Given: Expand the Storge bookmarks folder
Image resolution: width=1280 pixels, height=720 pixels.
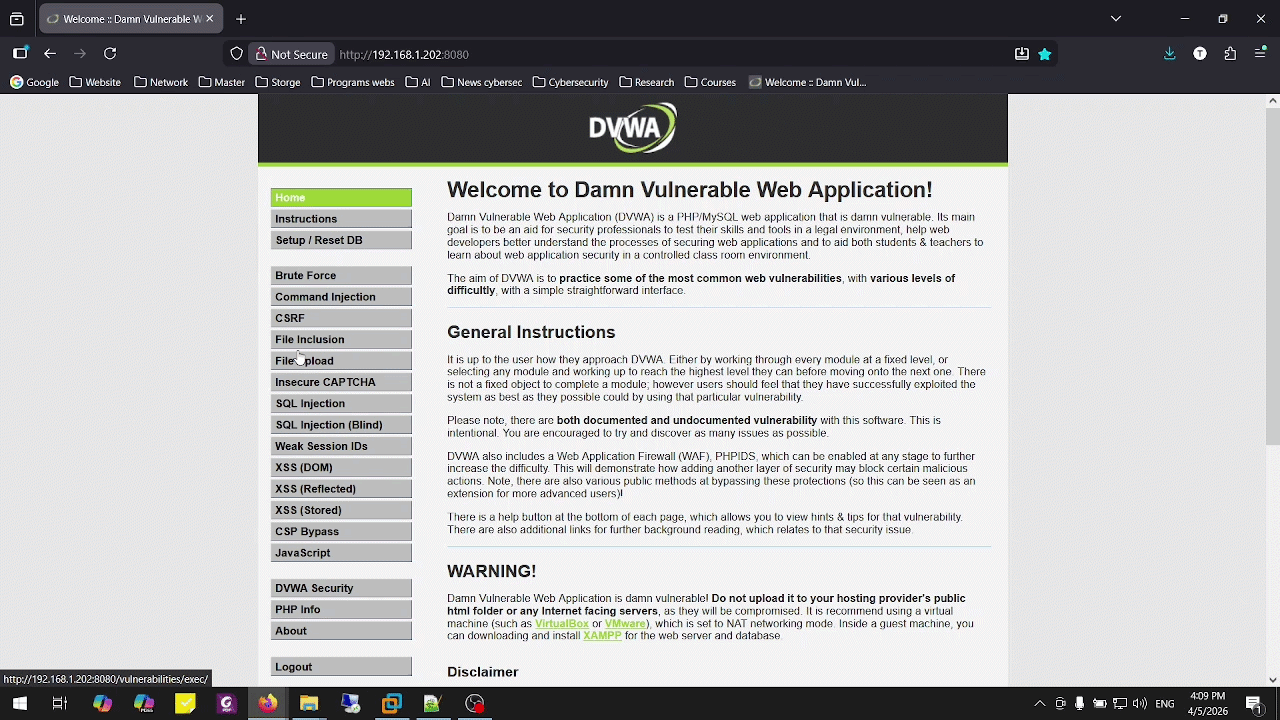Looking at the screenshot, I should [278, 82].
